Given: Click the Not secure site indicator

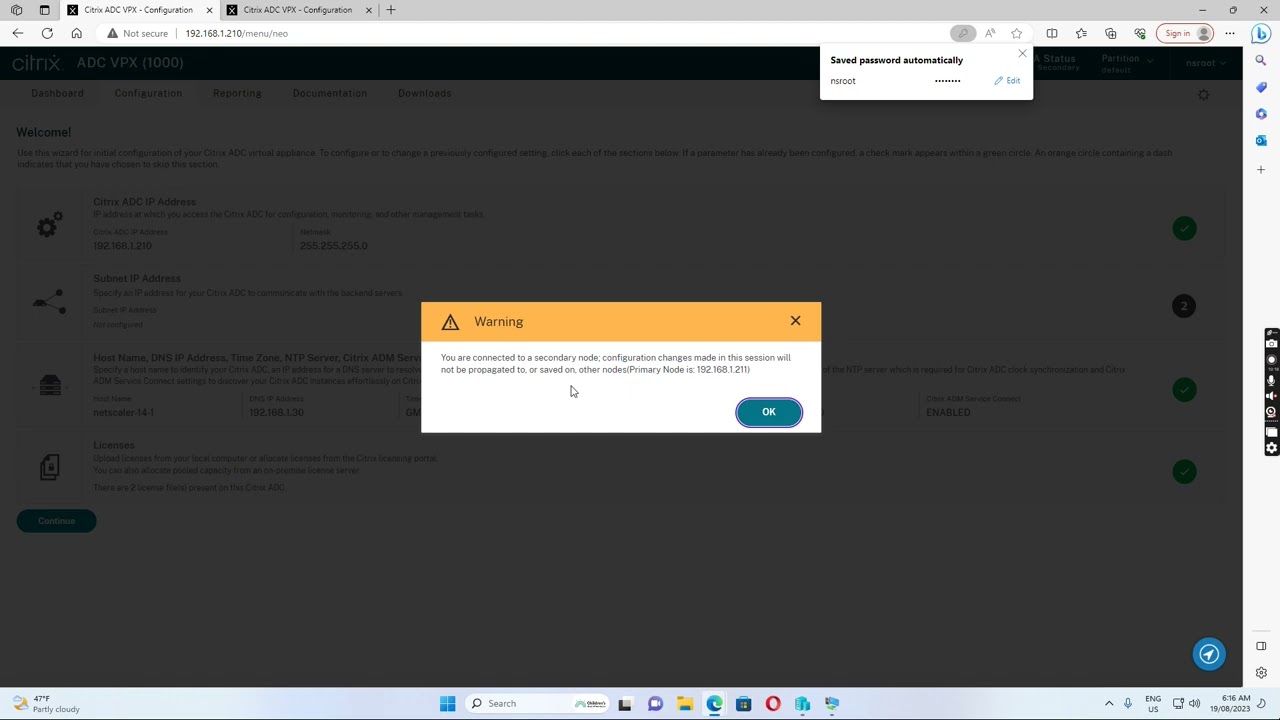Looking at the screenshot, I should pyautogui.click(x=137, y=33).
